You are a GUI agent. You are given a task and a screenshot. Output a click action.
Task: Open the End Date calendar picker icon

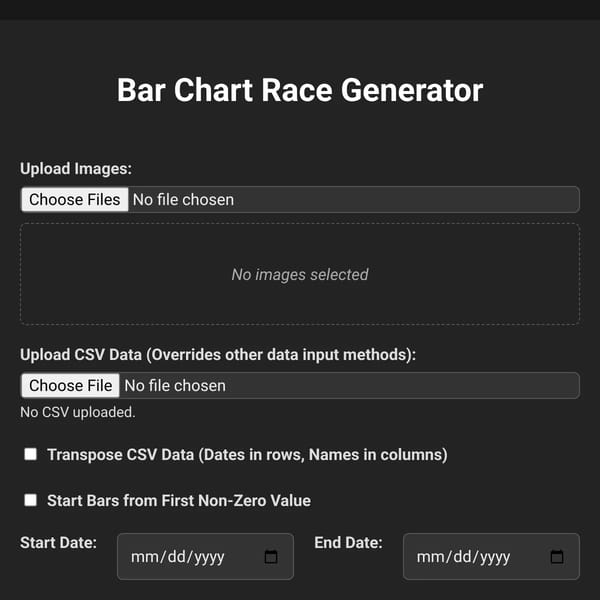coord(557,557)
